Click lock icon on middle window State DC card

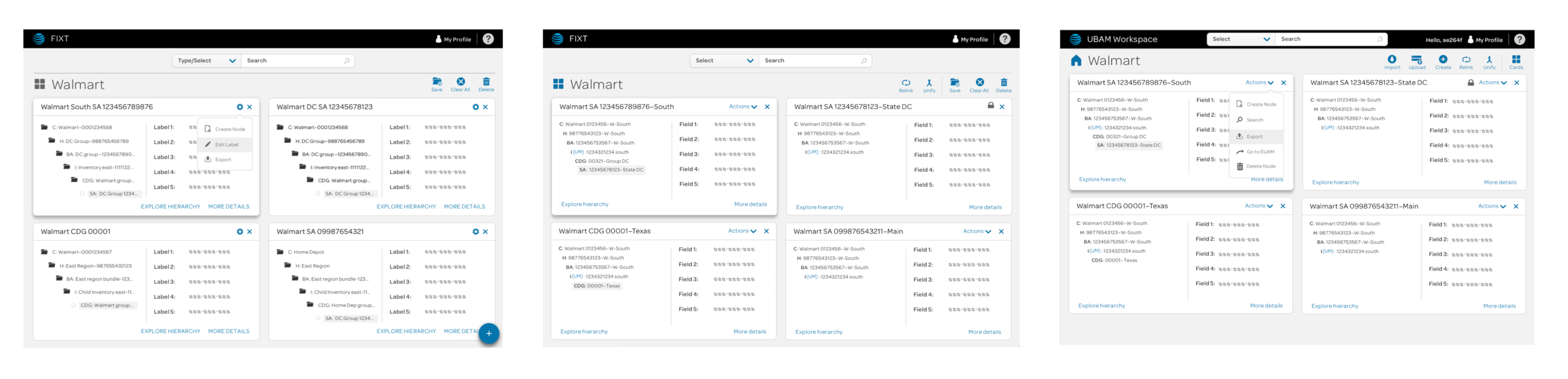pos(990,106)
